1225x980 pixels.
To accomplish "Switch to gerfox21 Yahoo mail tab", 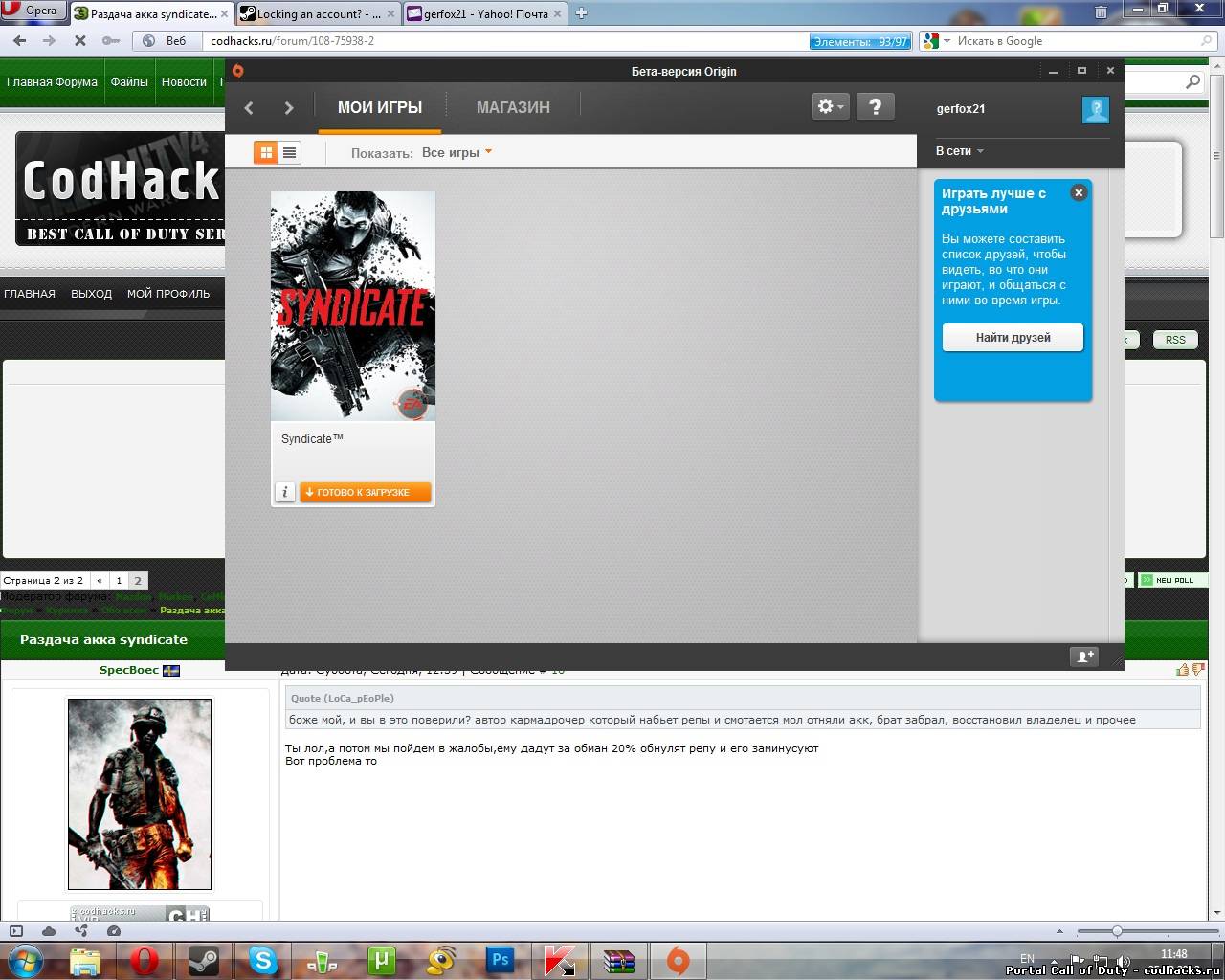I will tap(486, 13).
